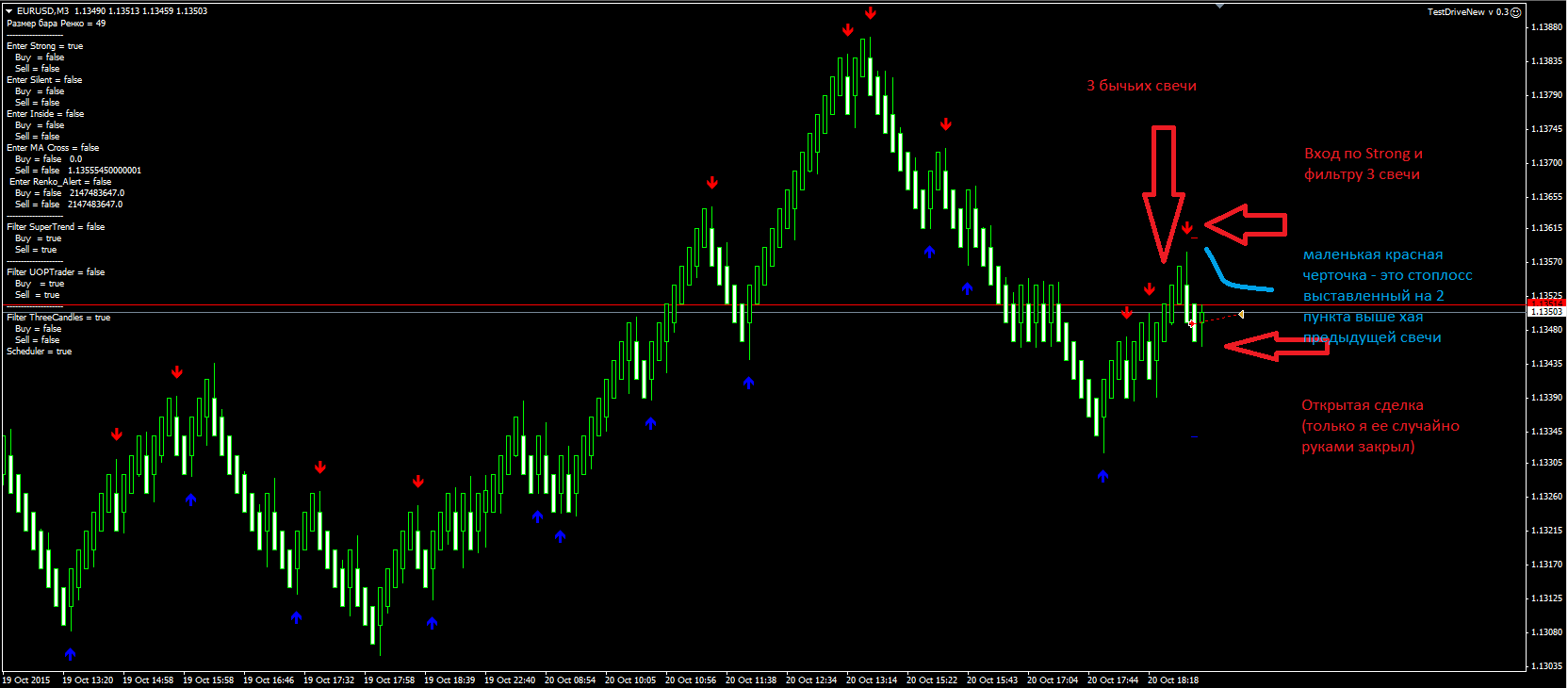1568x688 pixels.
Task: Click the 'Sell = false 2147483647.0' line
Action: coord(69,204)
